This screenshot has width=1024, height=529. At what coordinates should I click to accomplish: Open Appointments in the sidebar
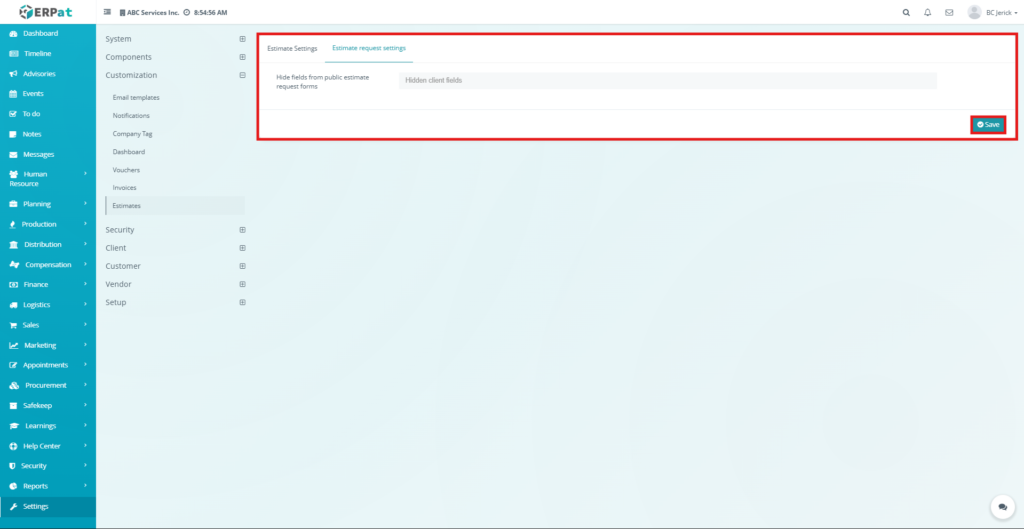pos(48,365)
